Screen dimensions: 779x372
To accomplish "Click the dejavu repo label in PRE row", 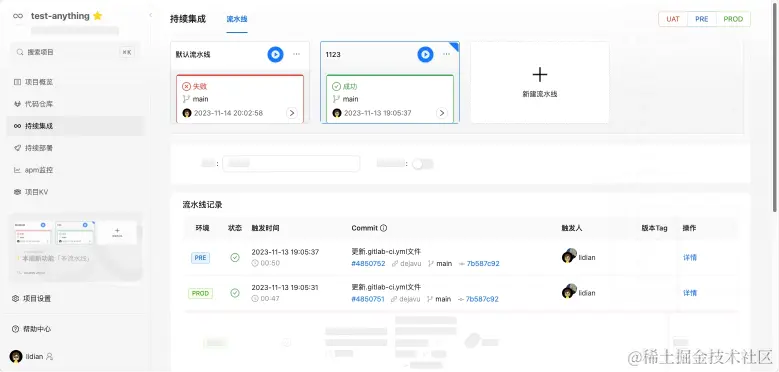I will [x=410, y=264].
